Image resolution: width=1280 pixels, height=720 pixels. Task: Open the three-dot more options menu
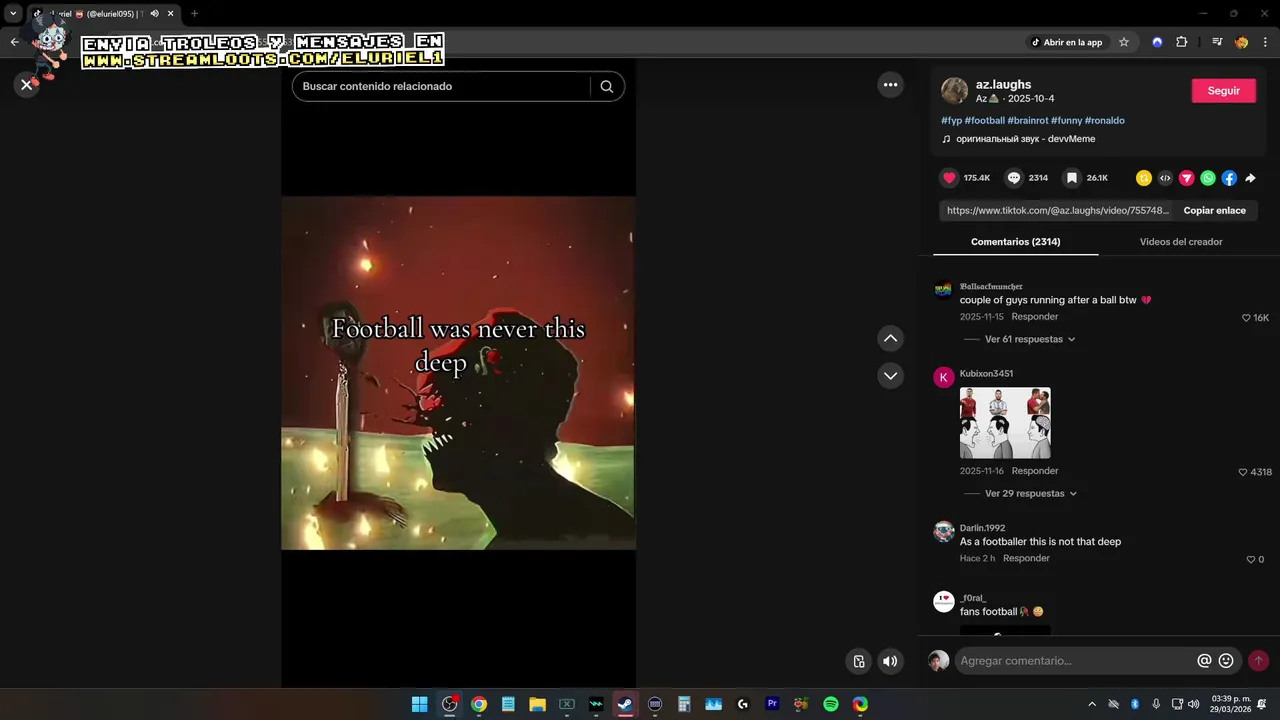coord(890,85)
